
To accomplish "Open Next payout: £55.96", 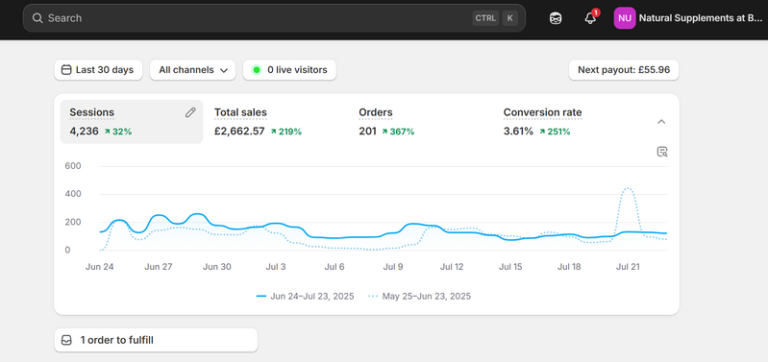I will click(x=624, y=70).
